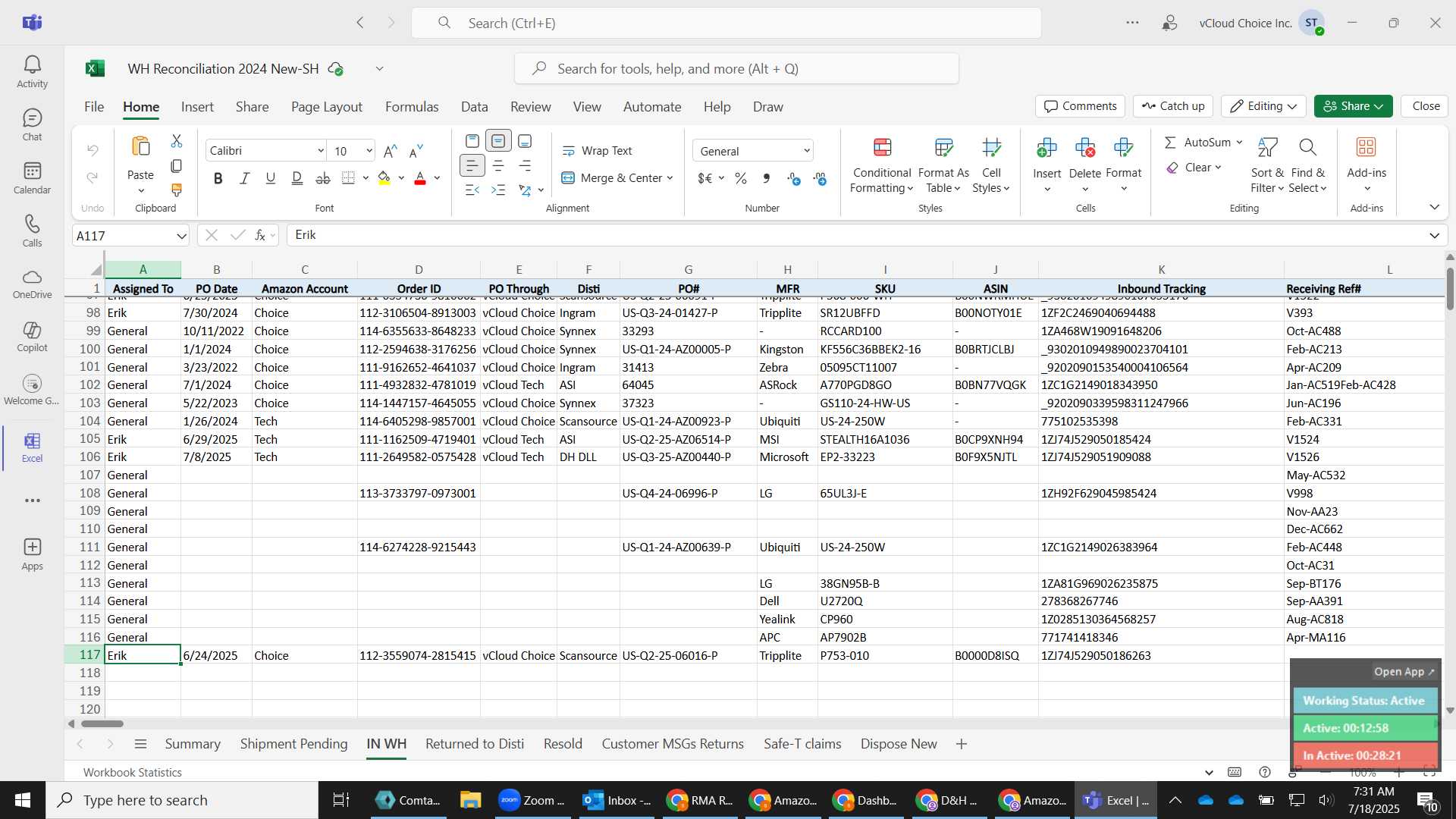Screen dimensions: 1456x819
Task: Click the Comma Style icon
Action: tap(767, 178)
